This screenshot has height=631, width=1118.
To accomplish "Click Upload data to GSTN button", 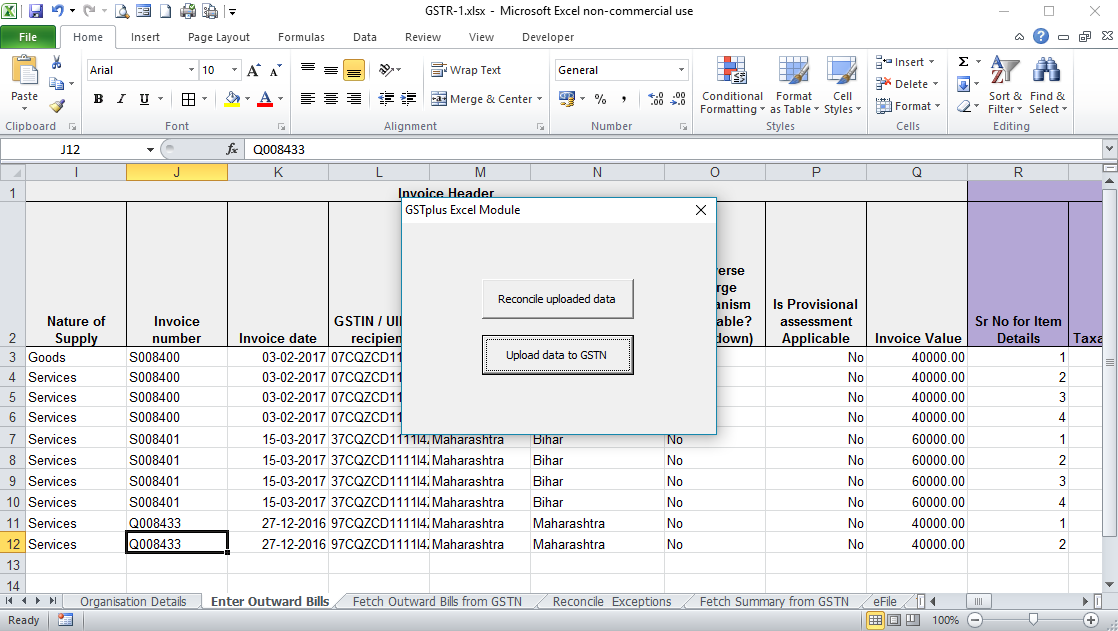I will coord(557,355).
